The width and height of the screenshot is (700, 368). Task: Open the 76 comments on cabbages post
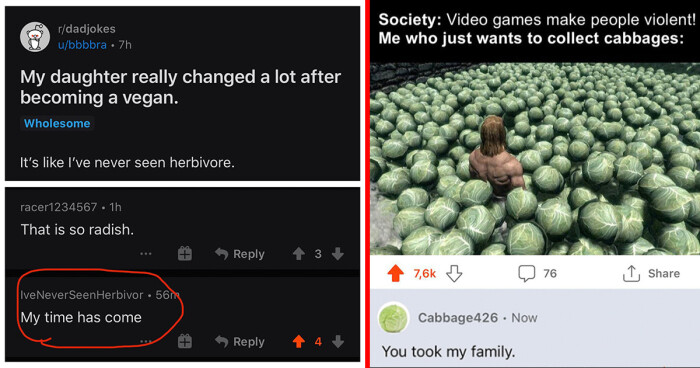coord(538,273)
